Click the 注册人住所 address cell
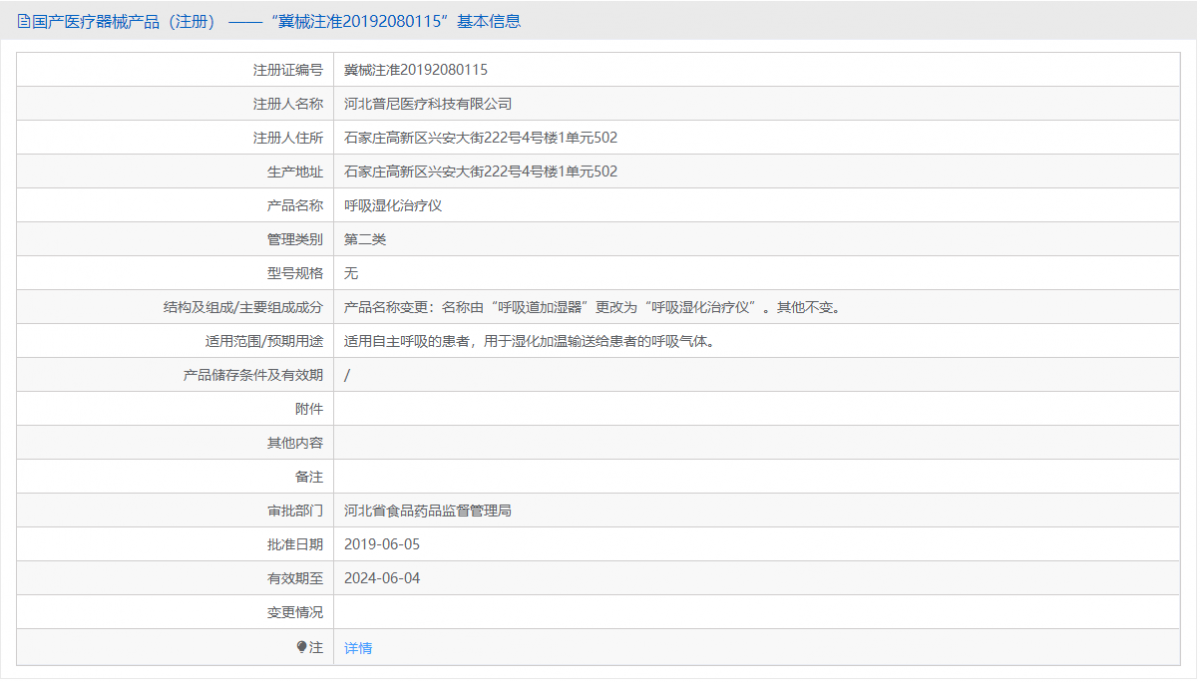The height and width of the screenshot is (682, 1200). coord(481,137)
